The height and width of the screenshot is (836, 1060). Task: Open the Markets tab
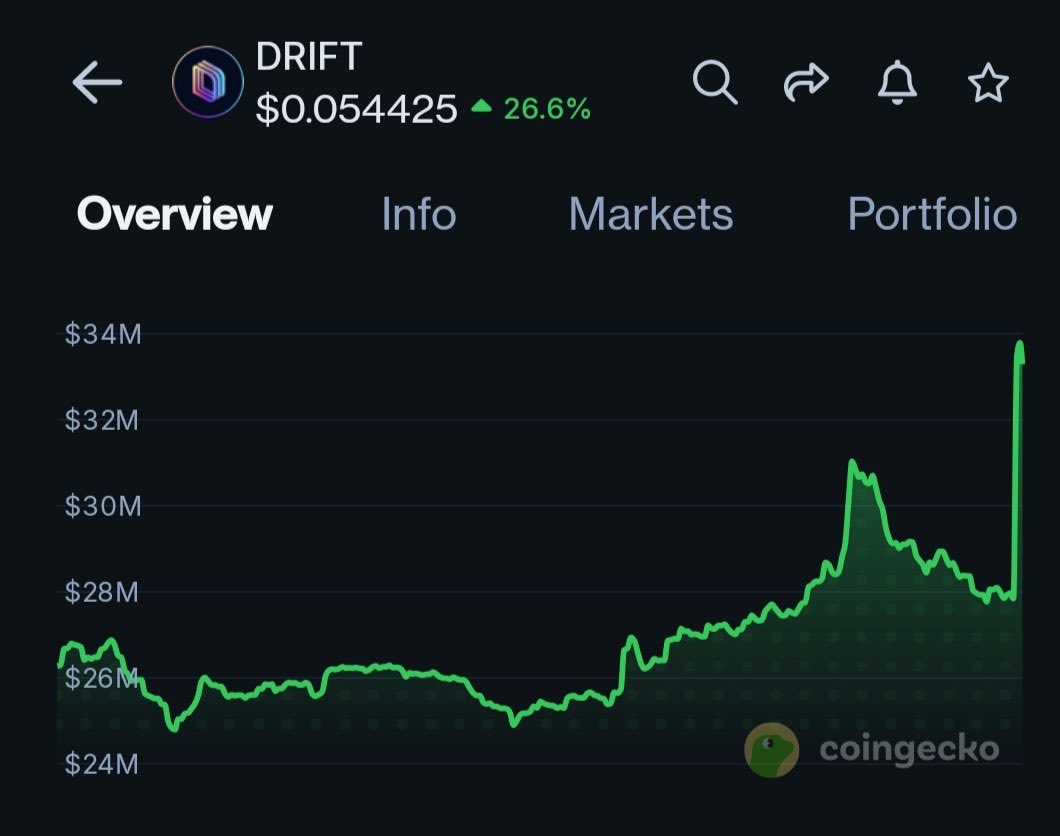click(651, 214)
